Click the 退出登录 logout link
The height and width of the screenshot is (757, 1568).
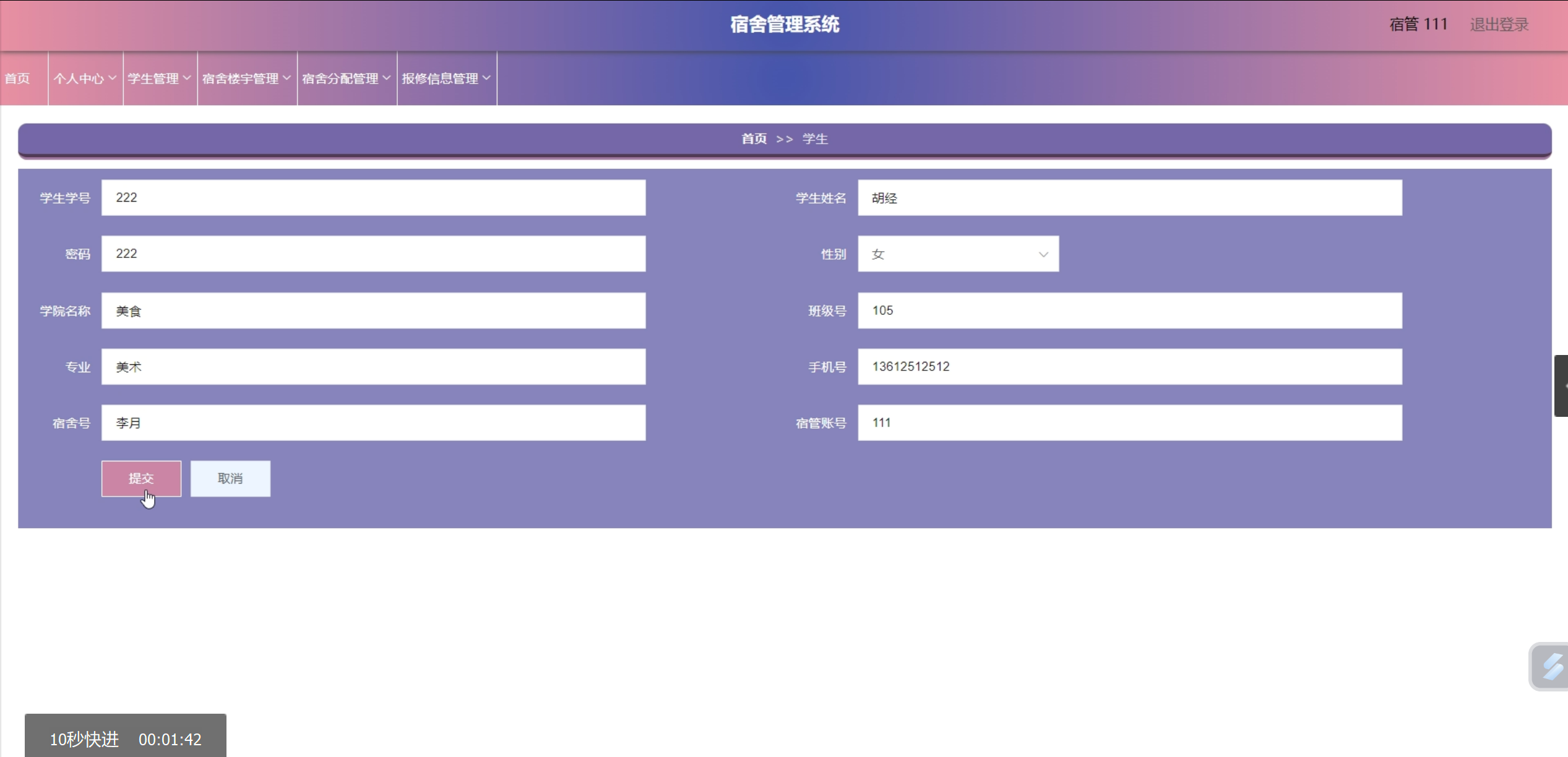coord(1499,25)
